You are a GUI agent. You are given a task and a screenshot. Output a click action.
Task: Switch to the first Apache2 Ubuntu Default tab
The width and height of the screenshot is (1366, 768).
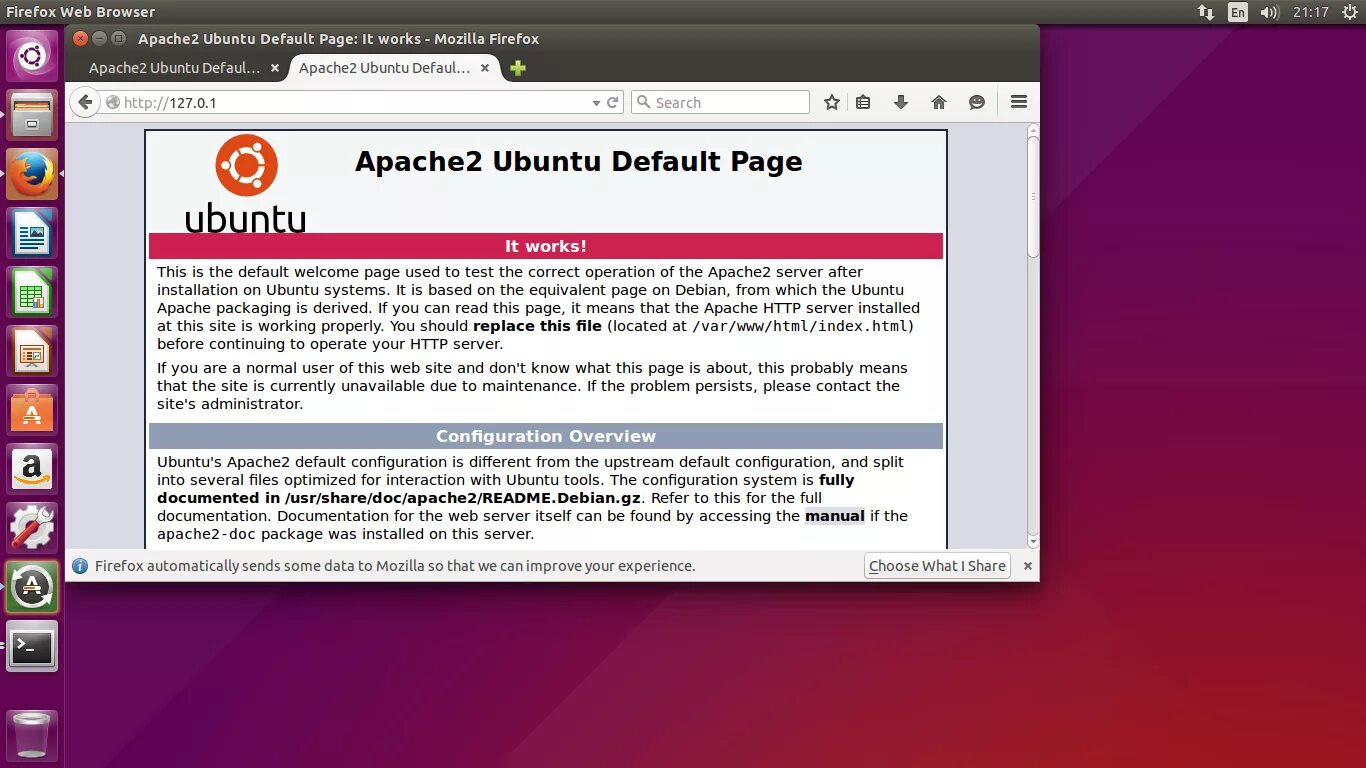click(175, 68)
